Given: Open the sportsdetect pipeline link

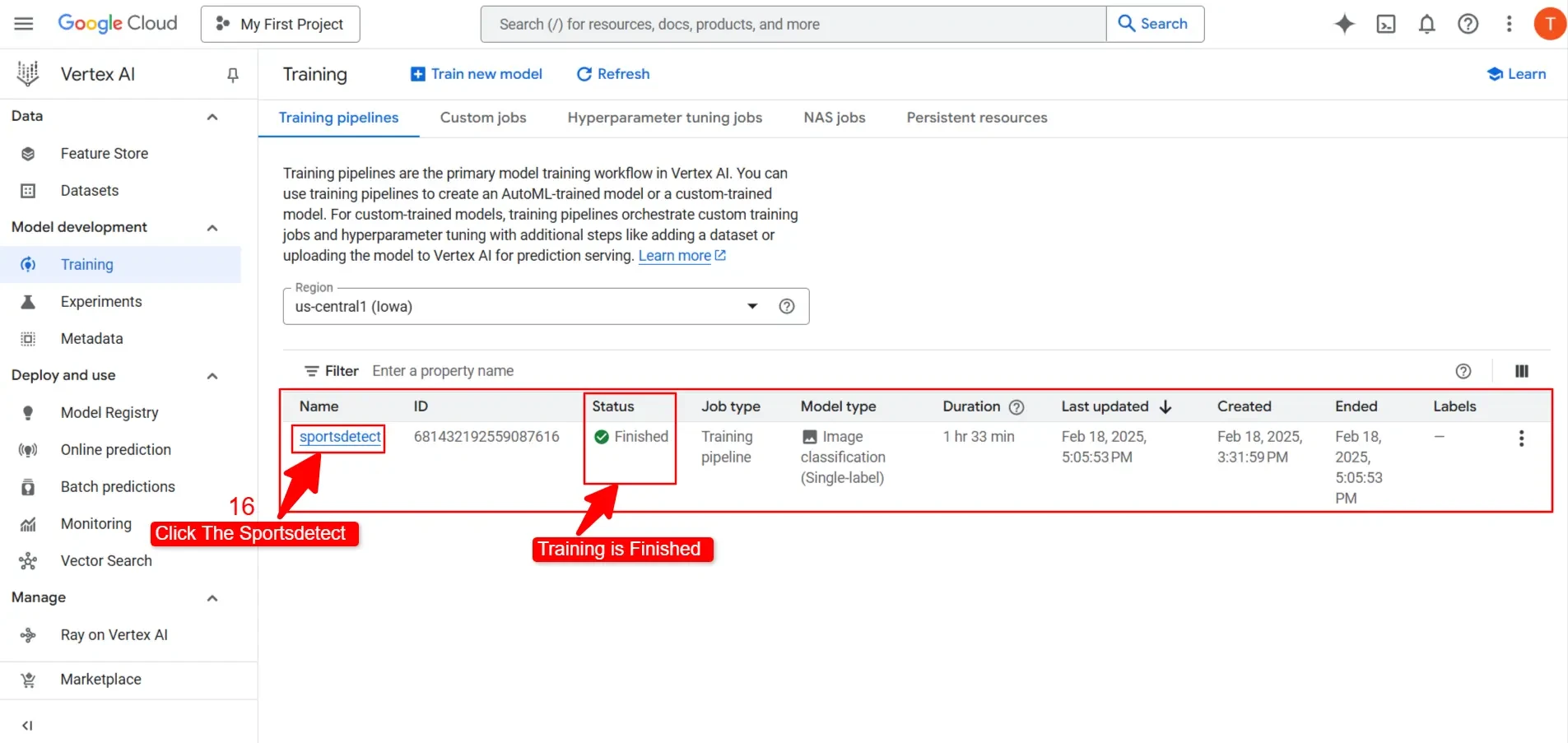Looking at the screenshot, I should (340, 437).
